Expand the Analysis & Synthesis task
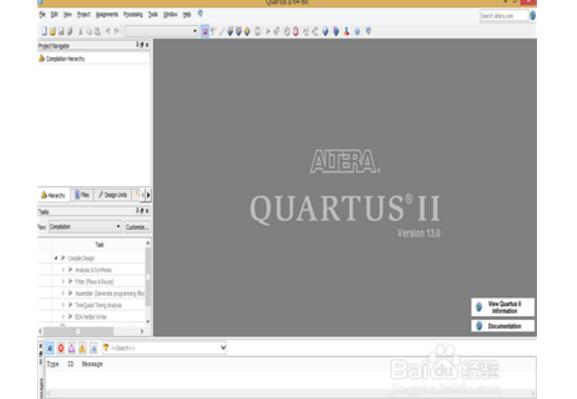577x399 pixels. [63, 270]
